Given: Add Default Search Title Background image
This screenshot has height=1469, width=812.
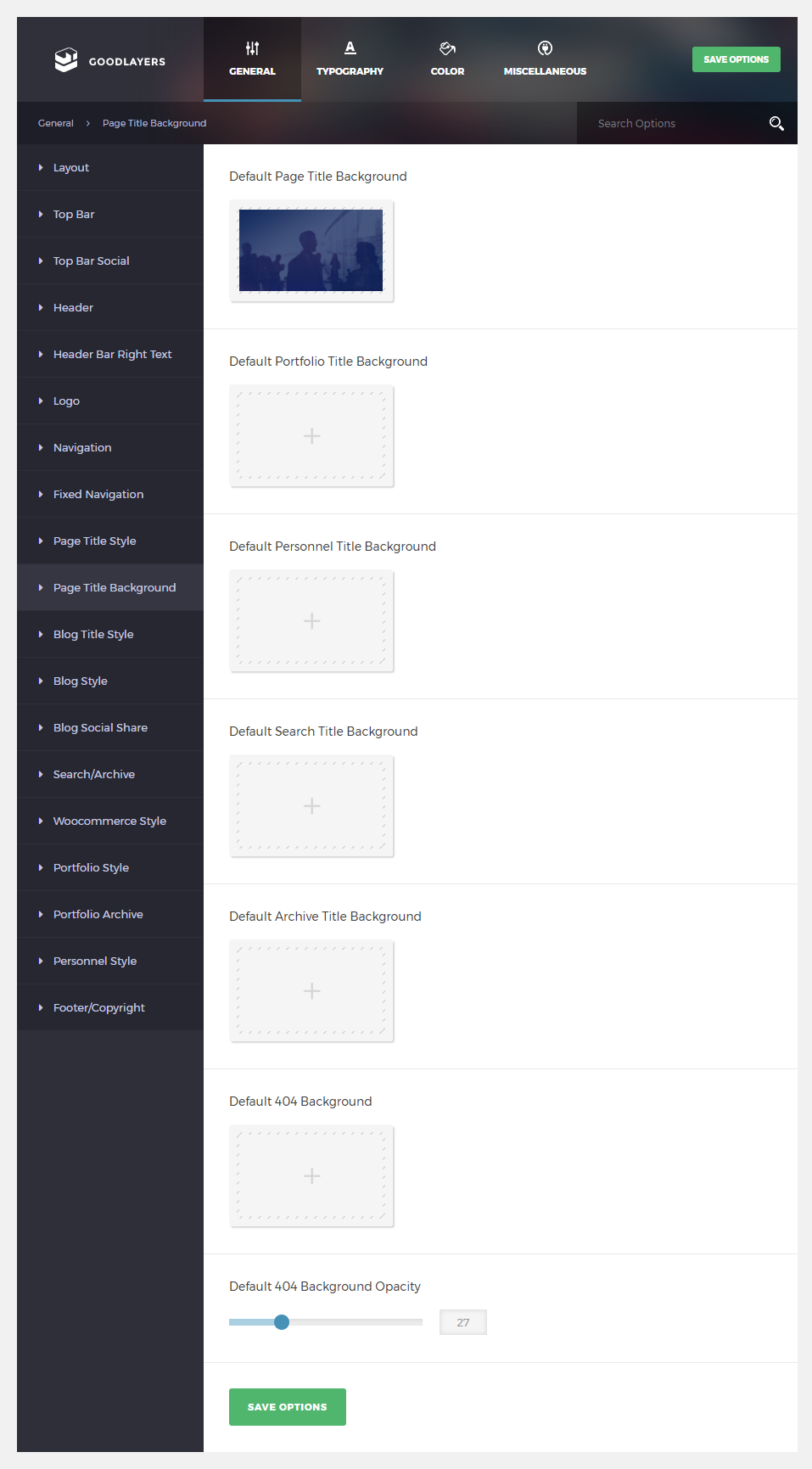Looking at the screenshot, I should [x=311, y=806].
